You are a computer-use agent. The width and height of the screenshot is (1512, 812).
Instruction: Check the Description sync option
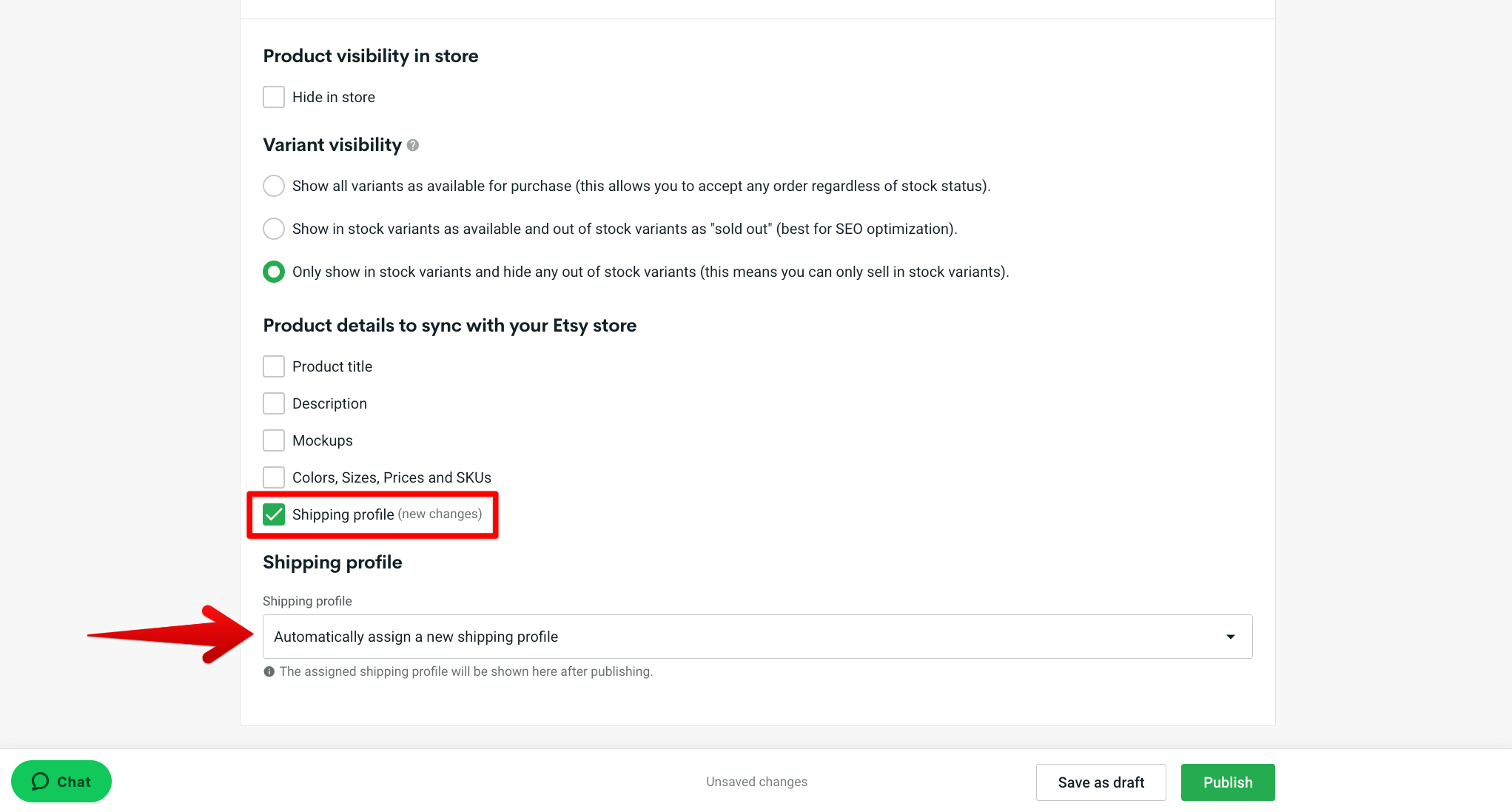[273, 403]
